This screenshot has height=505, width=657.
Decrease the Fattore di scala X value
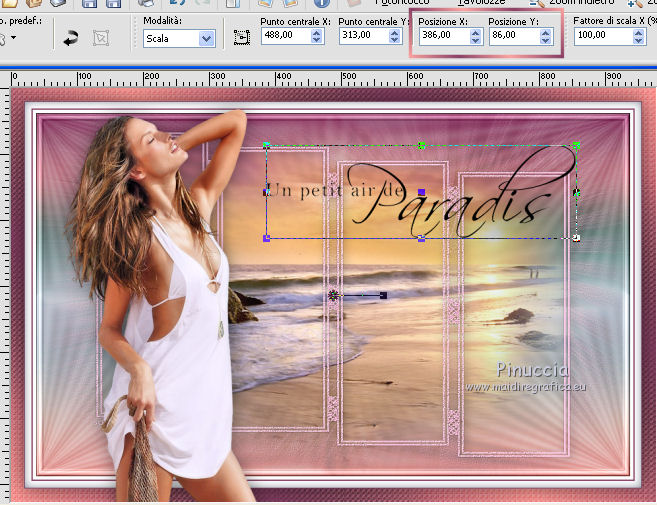(638, 40)
